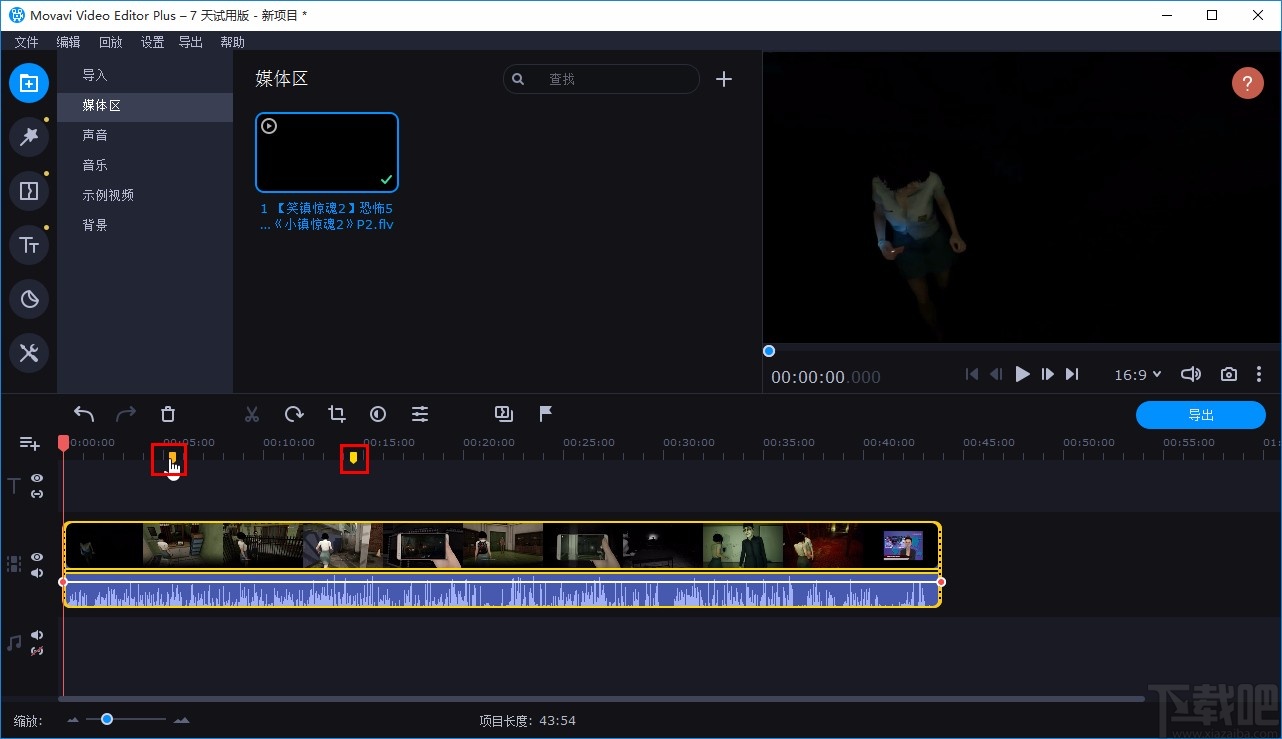
Task: Open the Titles text panel icon
Action: click(x=29, y=245)
